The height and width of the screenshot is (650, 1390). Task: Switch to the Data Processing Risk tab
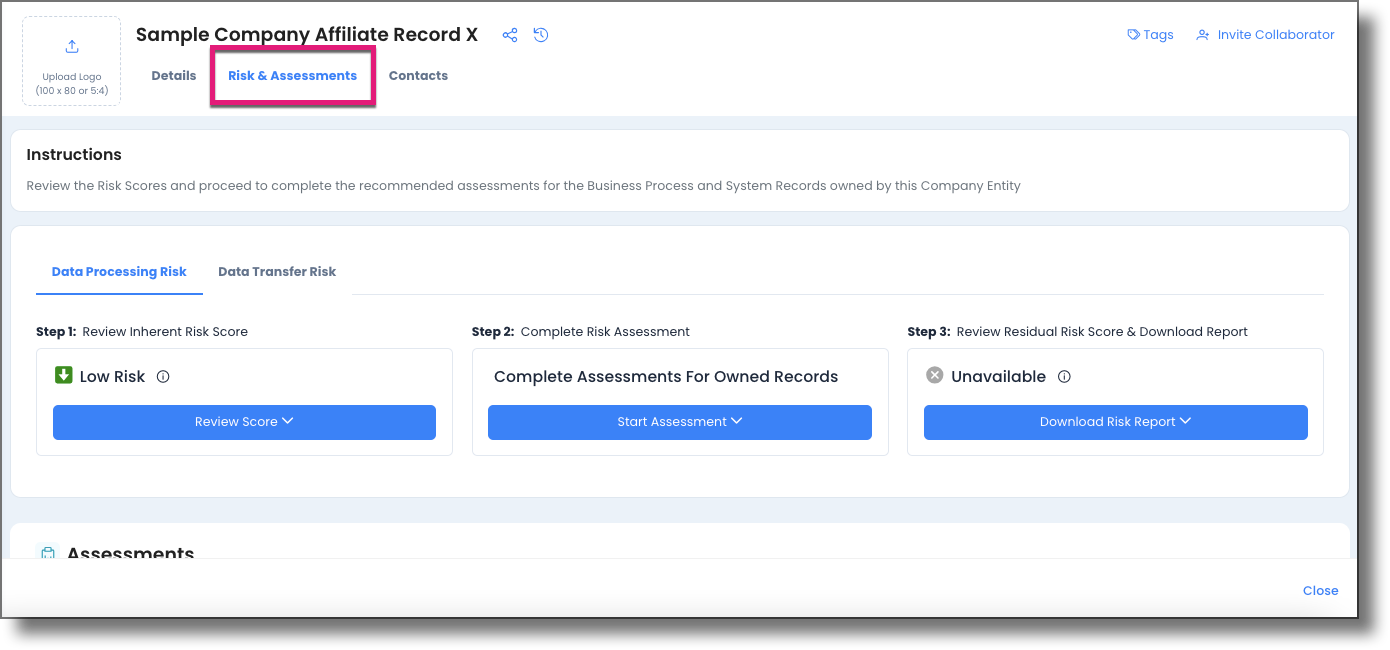coord(119,271)
